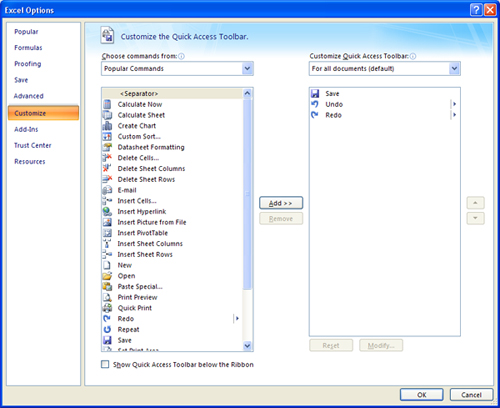Choose the Delete Sheet Rows icon
This screenshot has height=408, width=500.
point(107,179)
